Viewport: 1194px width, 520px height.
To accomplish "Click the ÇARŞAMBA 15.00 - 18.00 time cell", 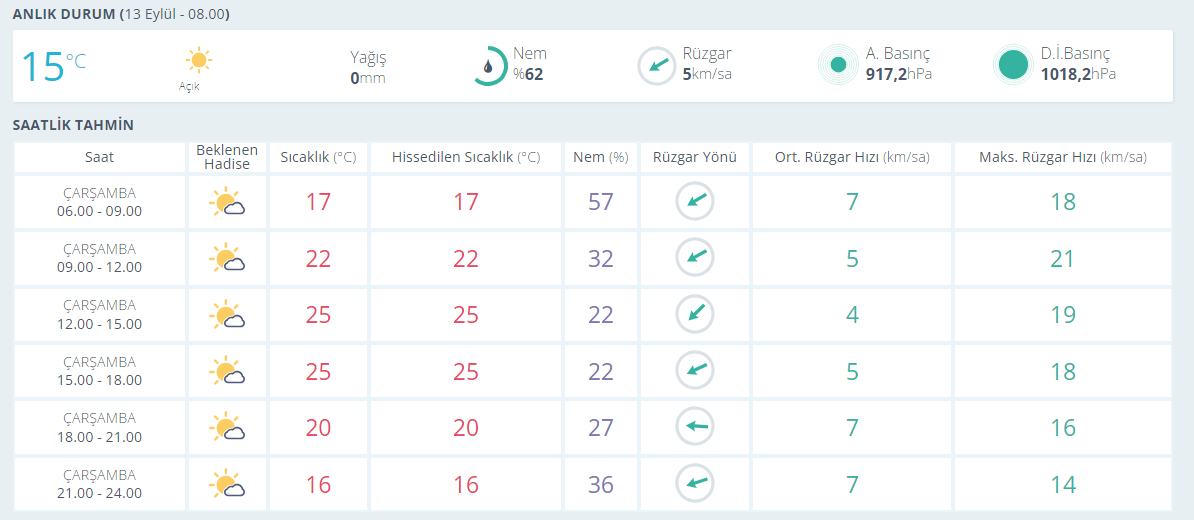I will click(100, 371).
